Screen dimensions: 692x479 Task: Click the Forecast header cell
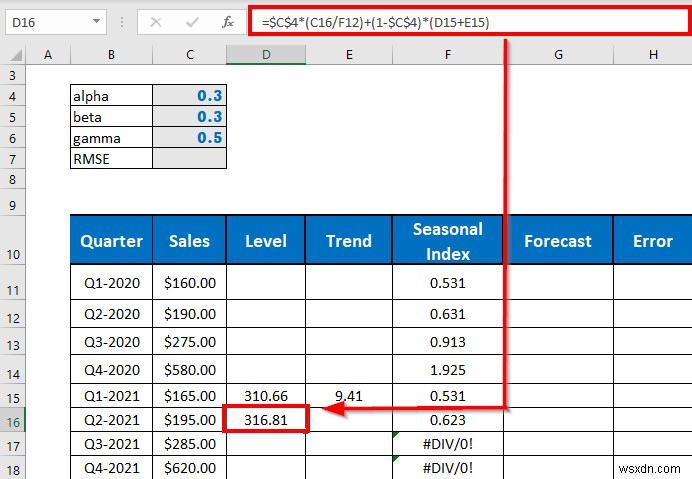tap(558, 241)
